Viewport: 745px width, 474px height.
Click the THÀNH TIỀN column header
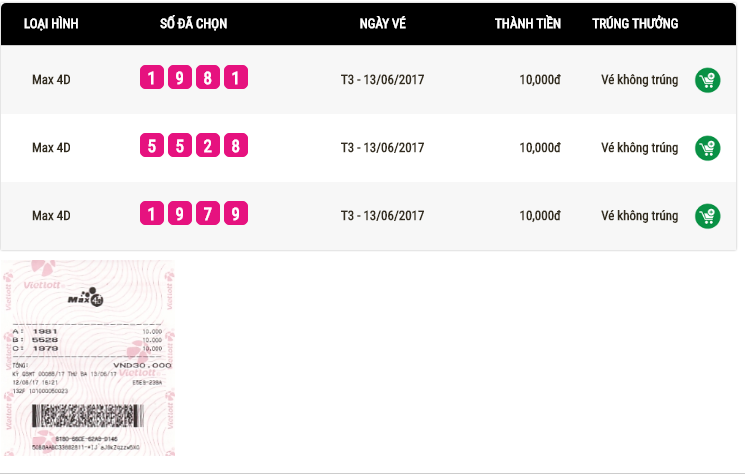[527, 24]
